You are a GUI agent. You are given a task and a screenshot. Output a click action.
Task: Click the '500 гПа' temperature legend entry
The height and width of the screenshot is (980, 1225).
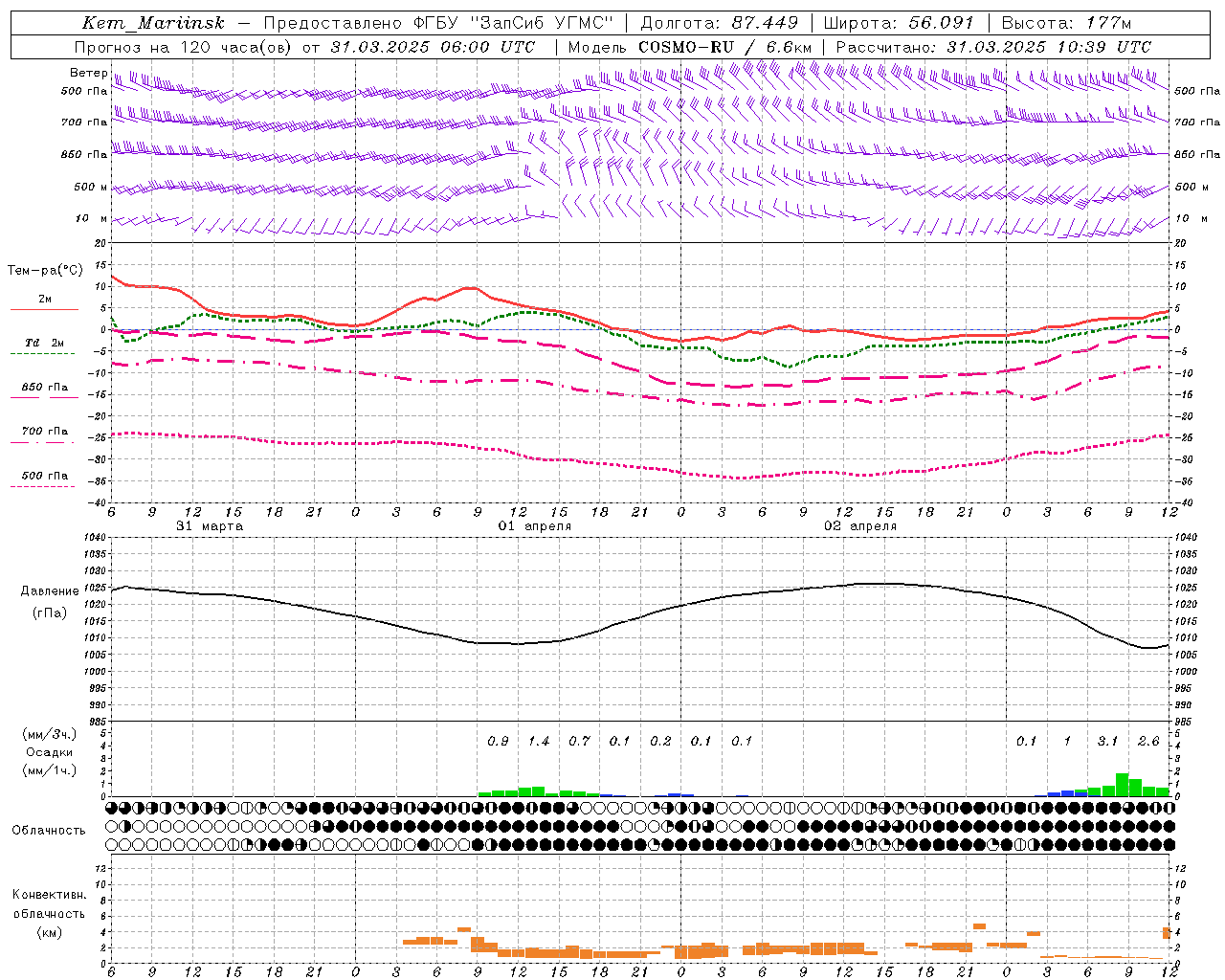45,476
